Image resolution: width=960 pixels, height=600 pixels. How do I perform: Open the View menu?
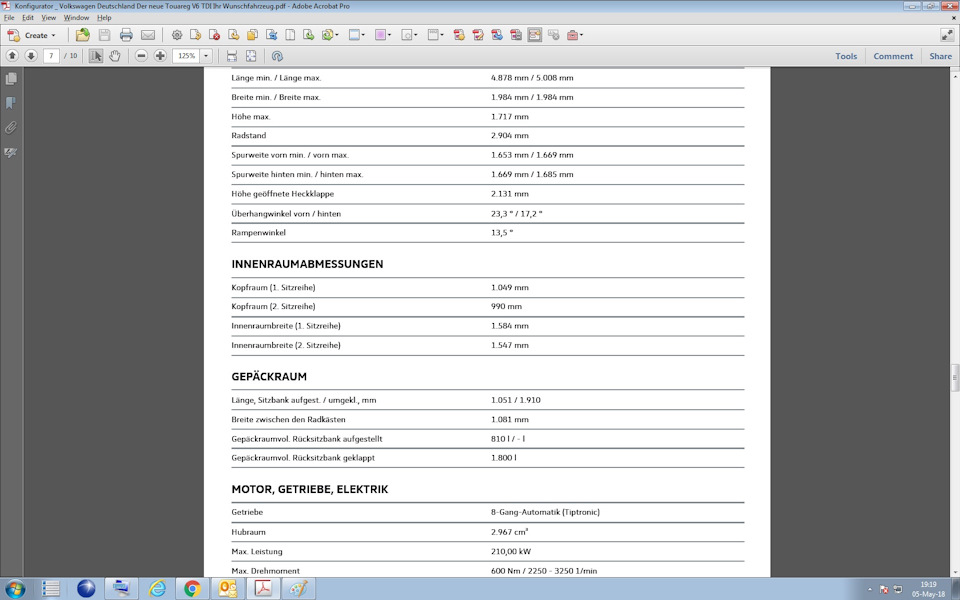48,18
